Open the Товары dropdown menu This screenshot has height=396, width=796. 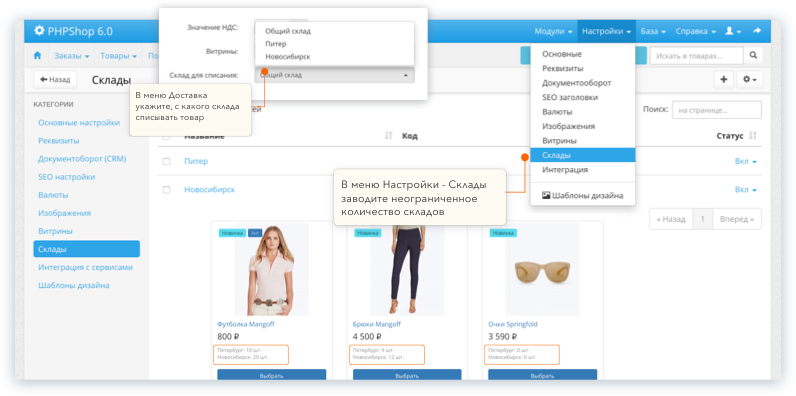[x=118, y=56]
